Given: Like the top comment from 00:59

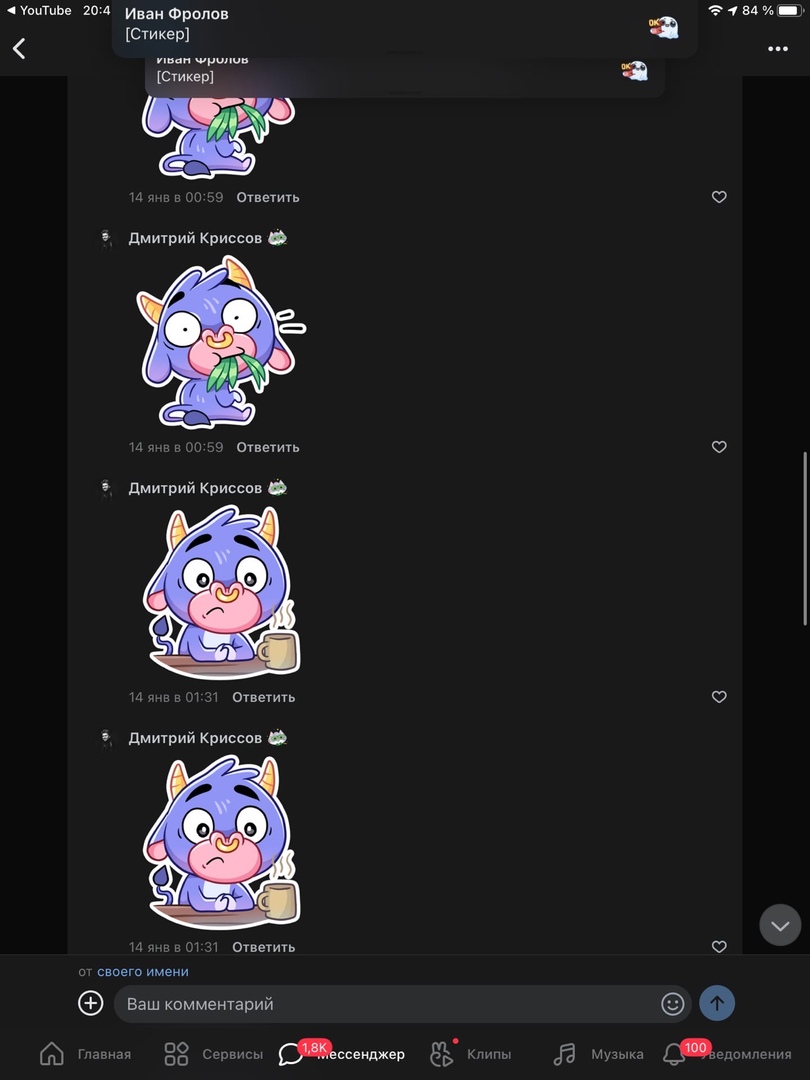Looking at the screenshot, I should [719, 197].
